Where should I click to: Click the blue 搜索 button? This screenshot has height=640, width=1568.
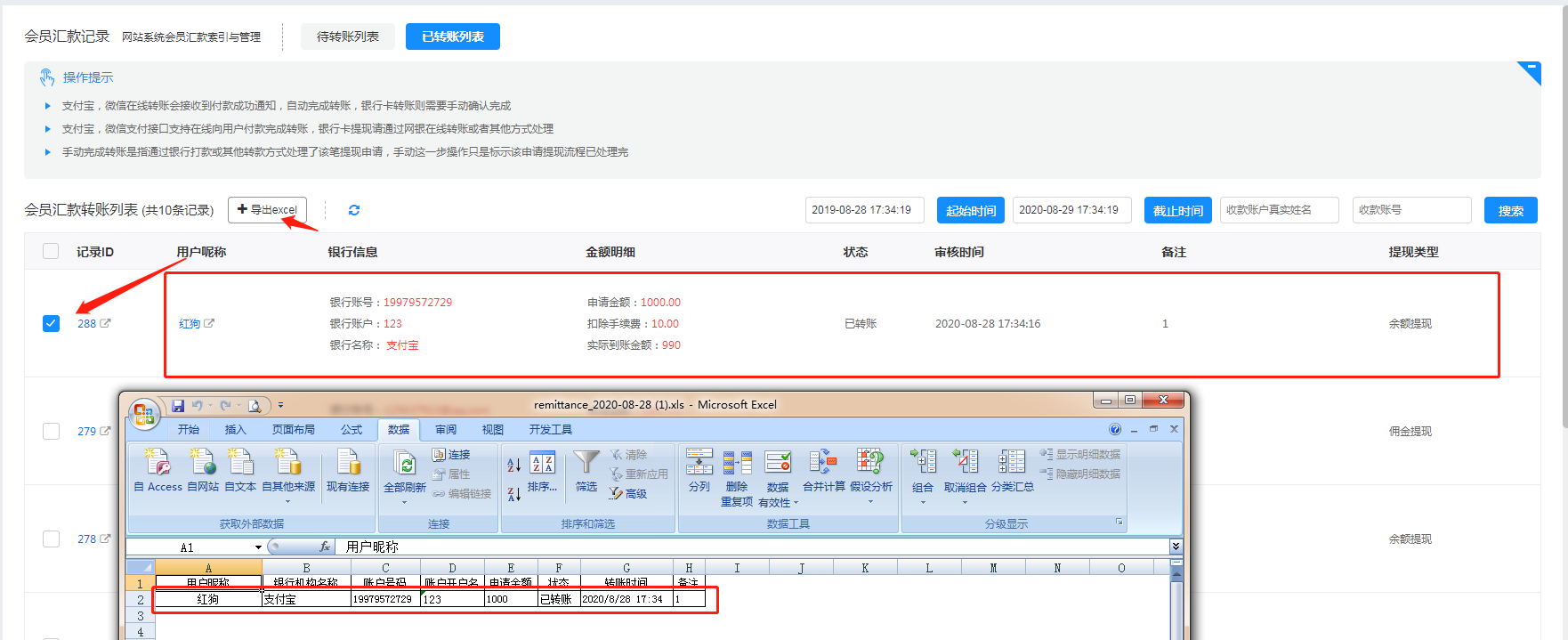coord(1510,211)
